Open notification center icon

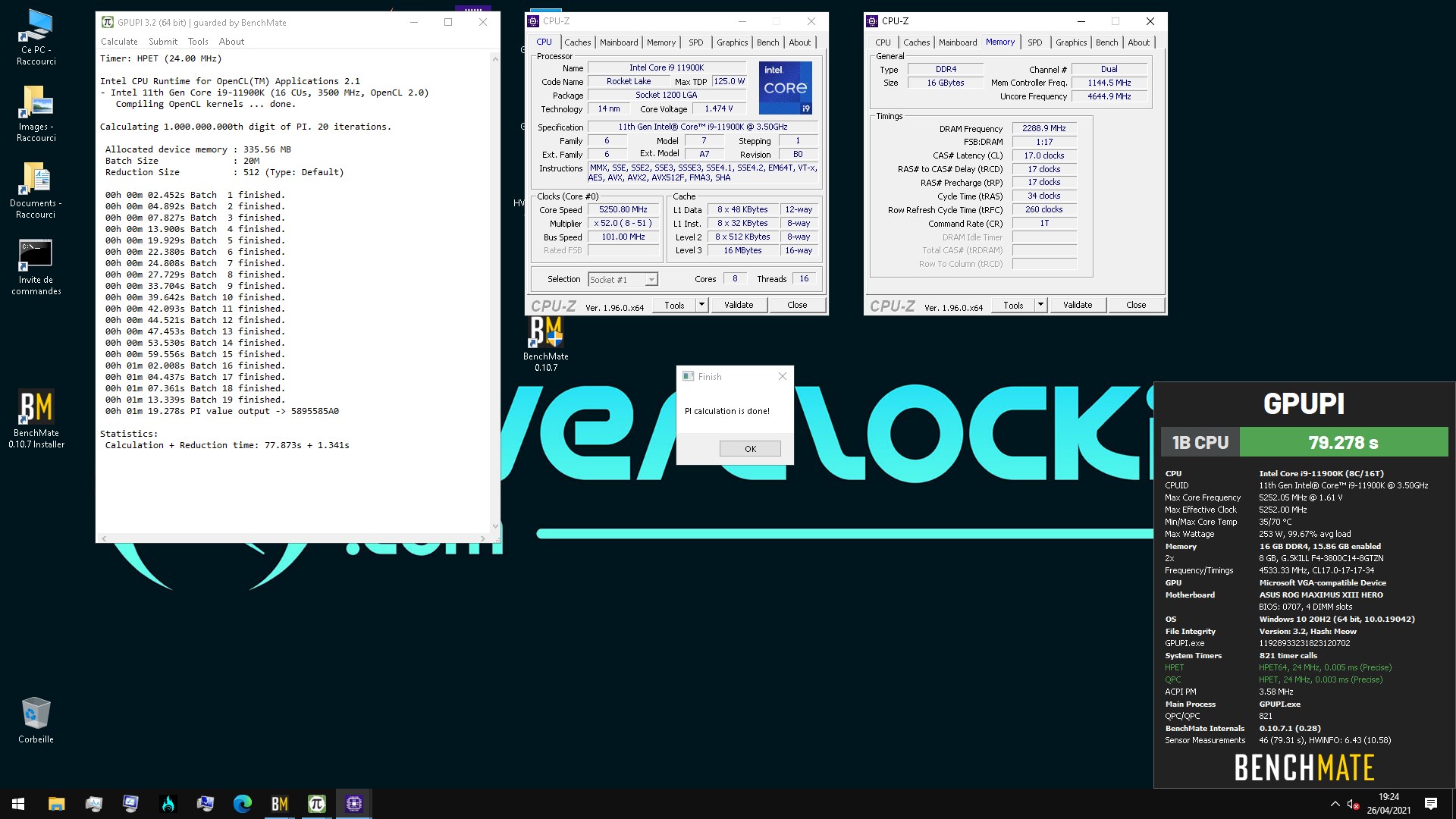tap(1431, 804)
